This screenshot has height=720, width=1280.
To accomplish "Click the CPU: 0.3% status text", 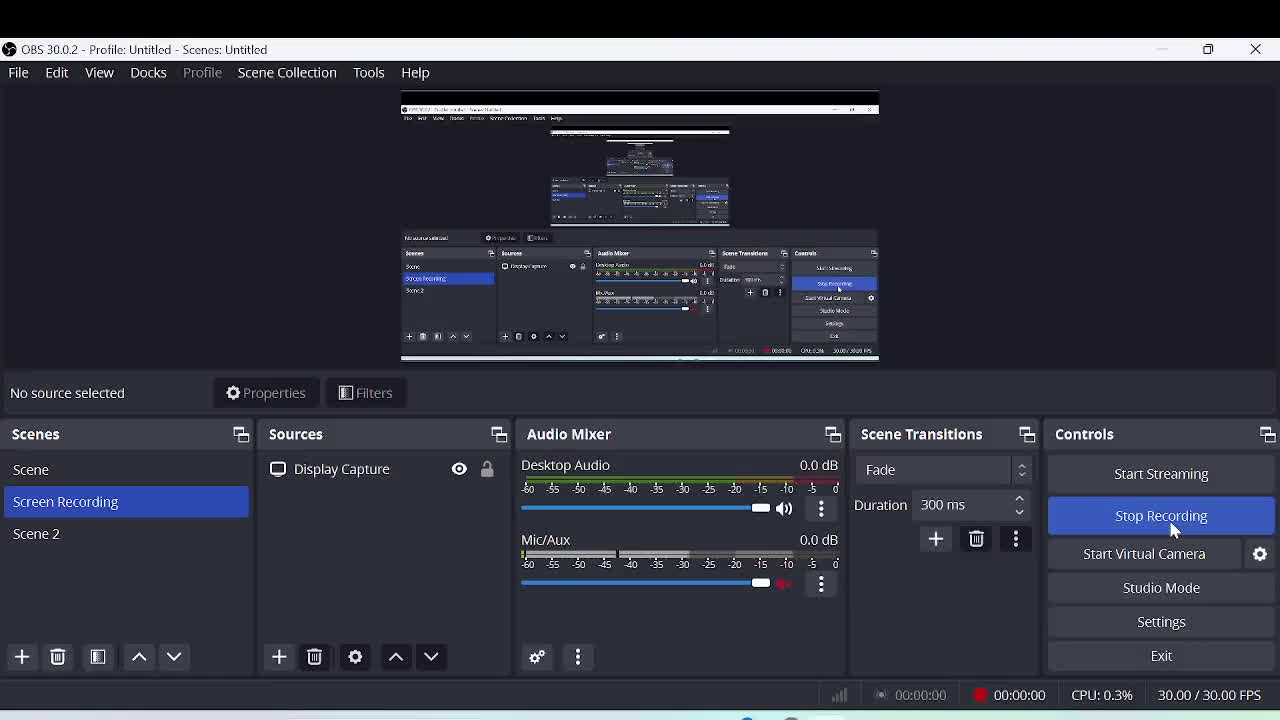I will (x=1102, y=695).
